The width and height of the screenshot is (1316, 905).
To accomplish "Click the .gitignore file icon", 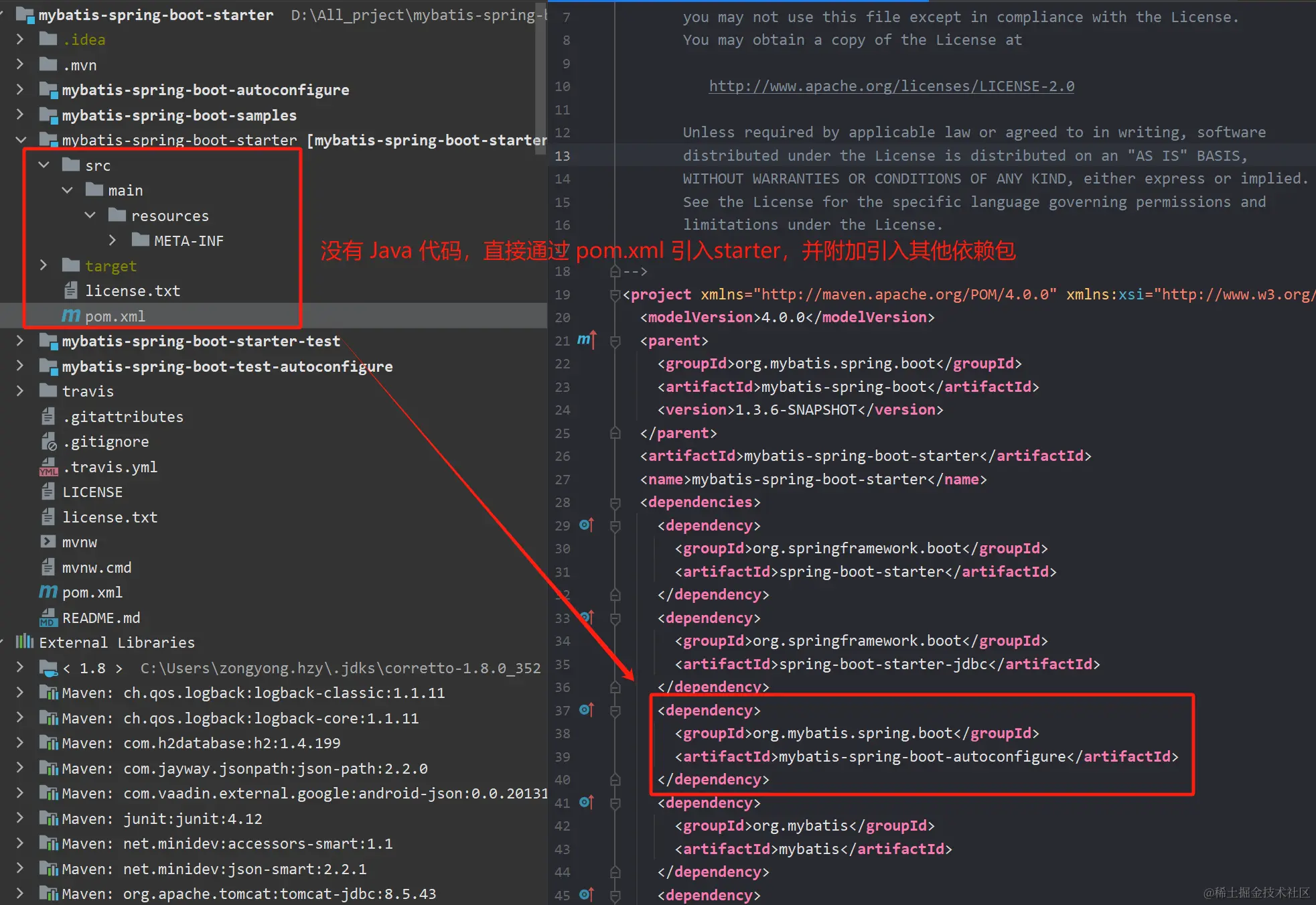I will (x=48, y=441).
